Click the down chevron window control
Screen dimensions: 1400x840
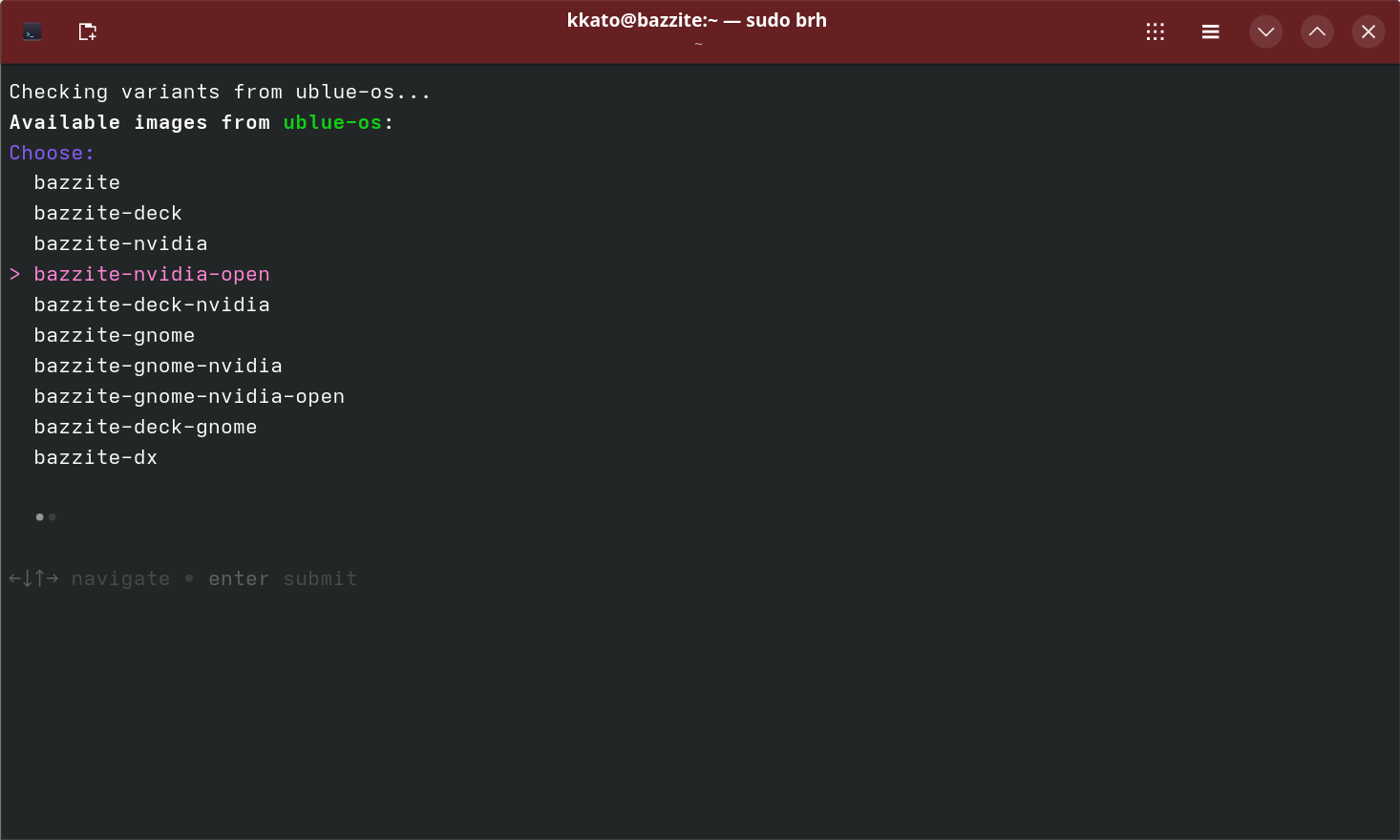[1266, 31]
